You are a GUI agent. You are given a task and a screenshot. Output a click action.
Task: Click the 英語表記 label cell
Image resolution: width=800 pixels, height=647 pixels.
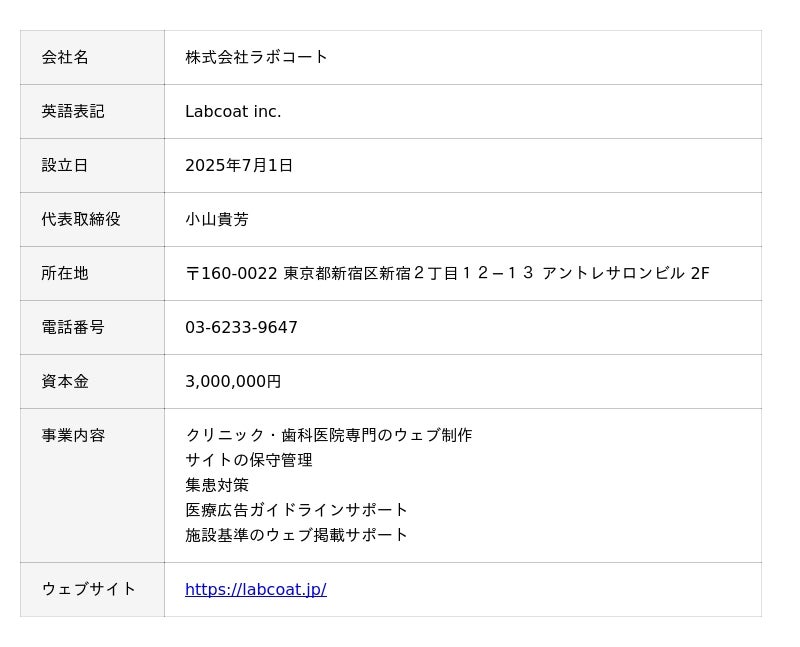[x=92, y=111]
